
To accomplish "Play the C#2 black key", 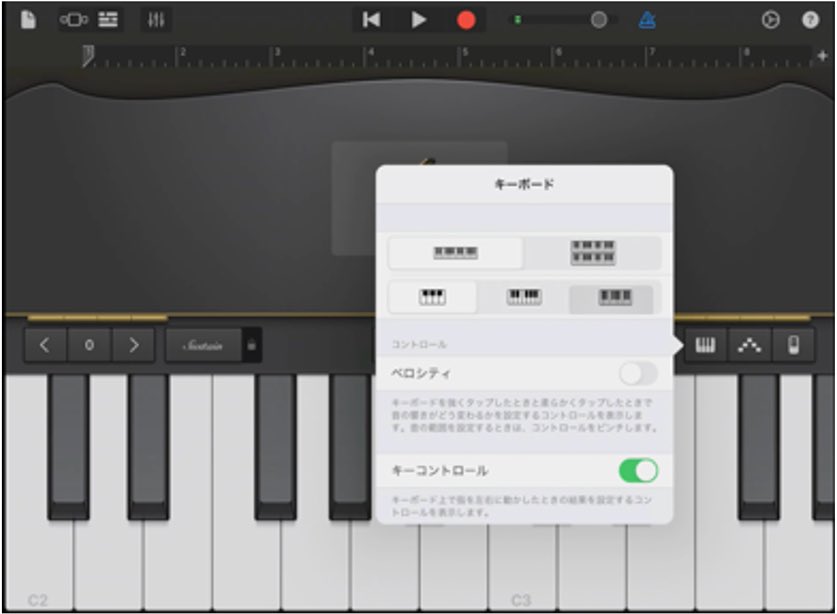I will click(68, 446).
